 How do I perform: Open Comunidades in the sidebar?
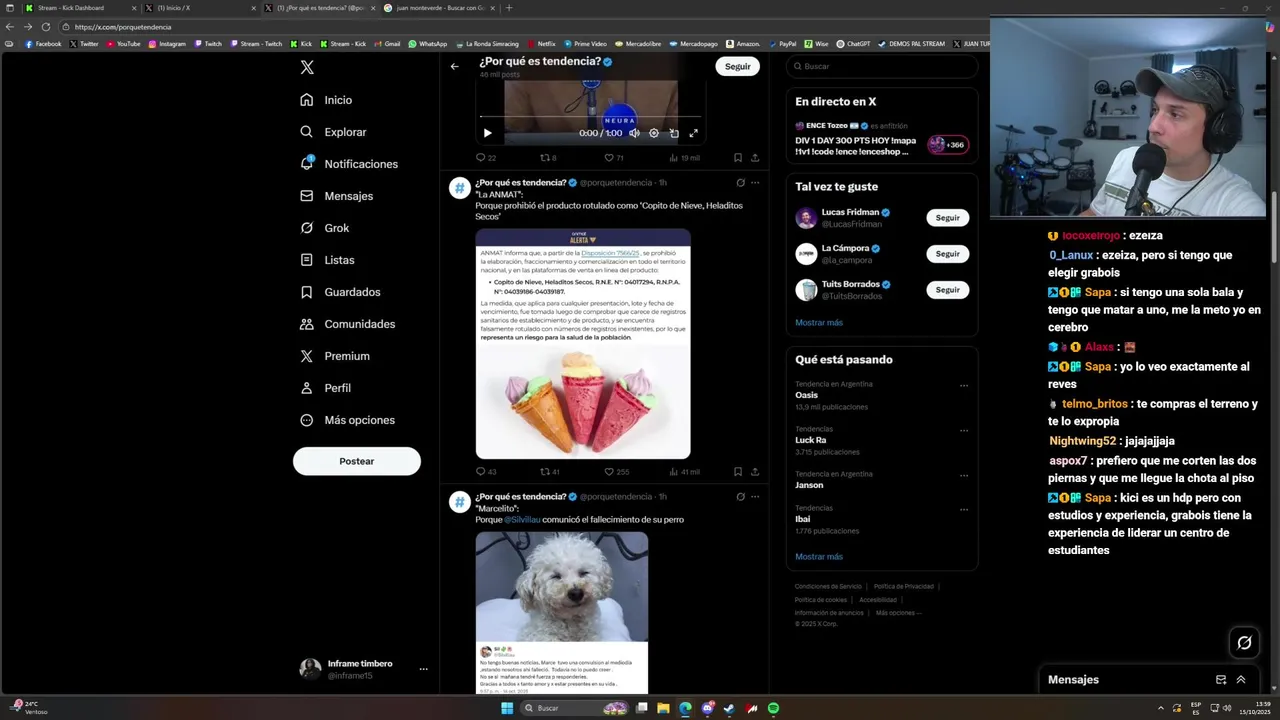click(347, 324)
